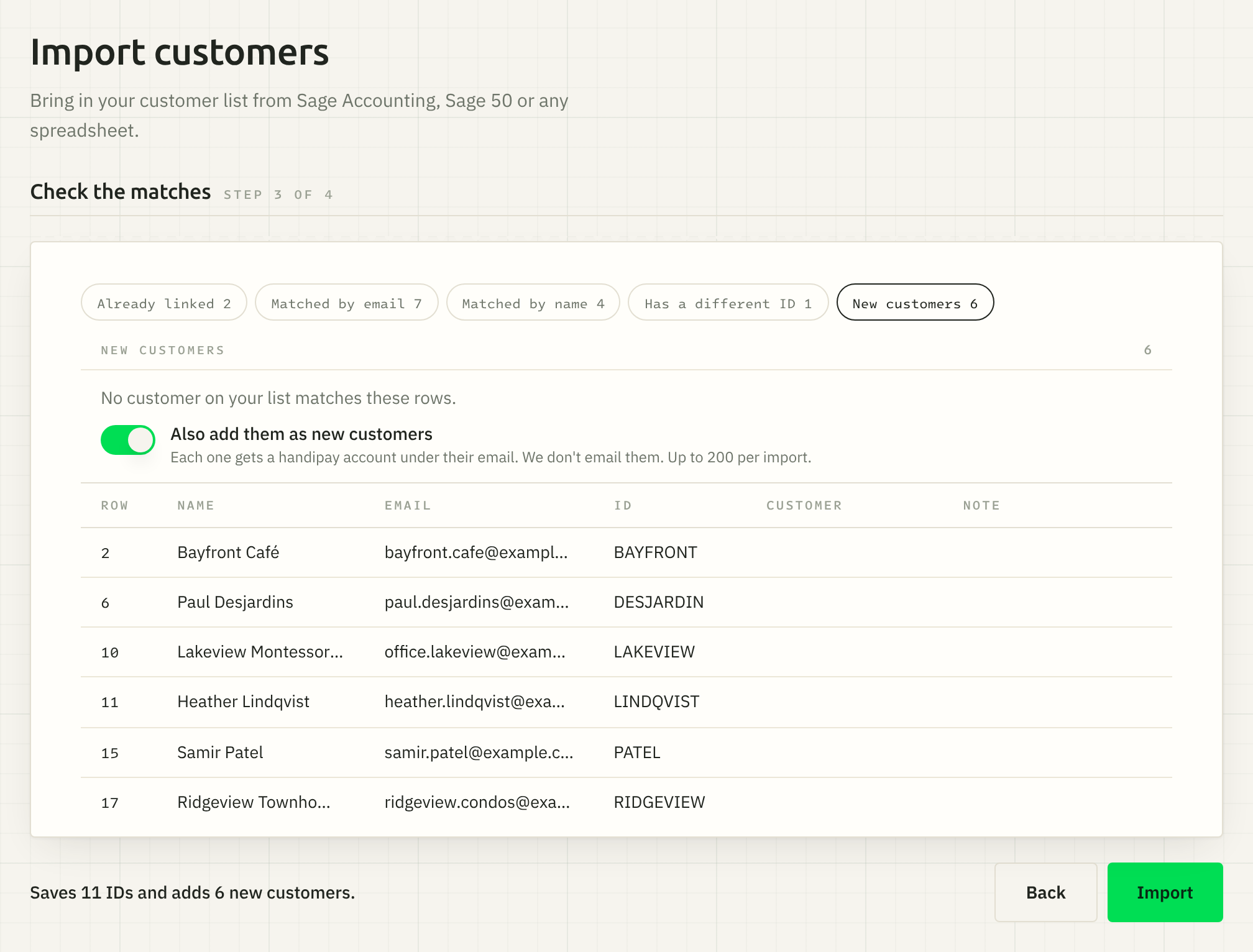Click the ID value 'BAYFRONT'
This screenshot has width=1253, height=952.
655,552
